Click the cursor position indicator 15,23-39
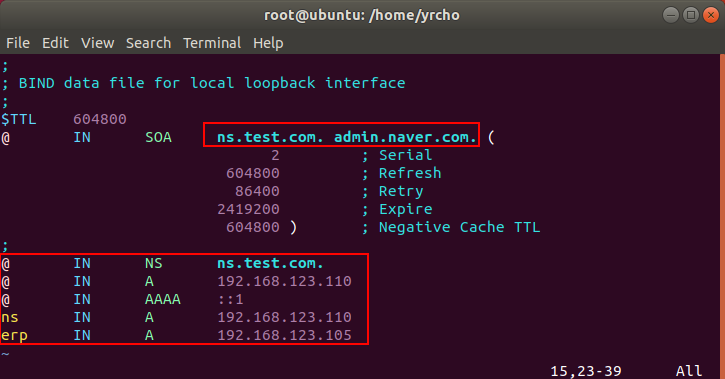 pos(586,371)
